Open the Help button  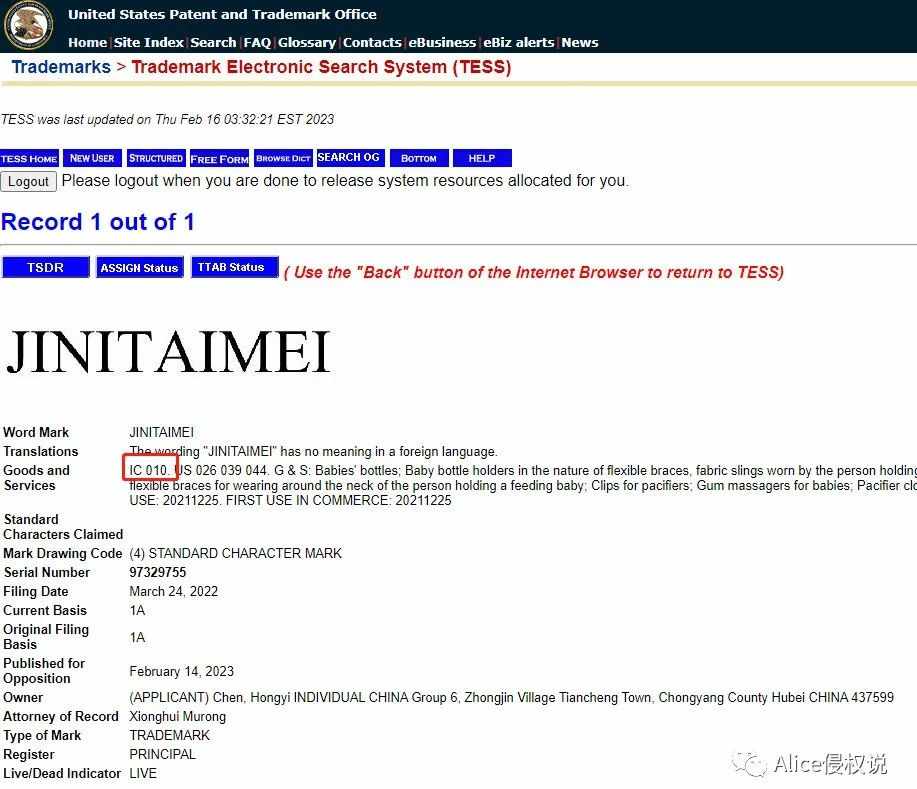click(482, 158)
